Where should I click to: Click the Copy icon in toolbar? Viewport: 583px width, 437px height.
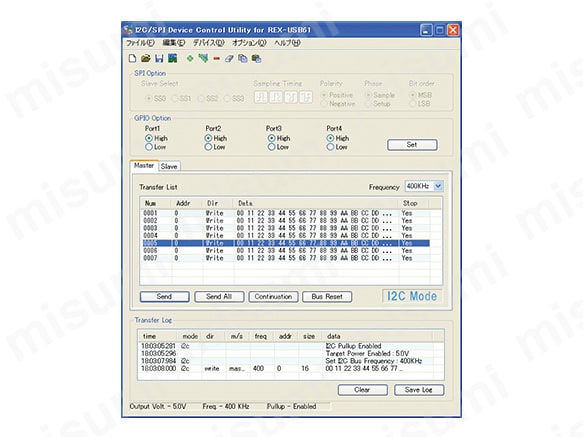pos(243,58)
